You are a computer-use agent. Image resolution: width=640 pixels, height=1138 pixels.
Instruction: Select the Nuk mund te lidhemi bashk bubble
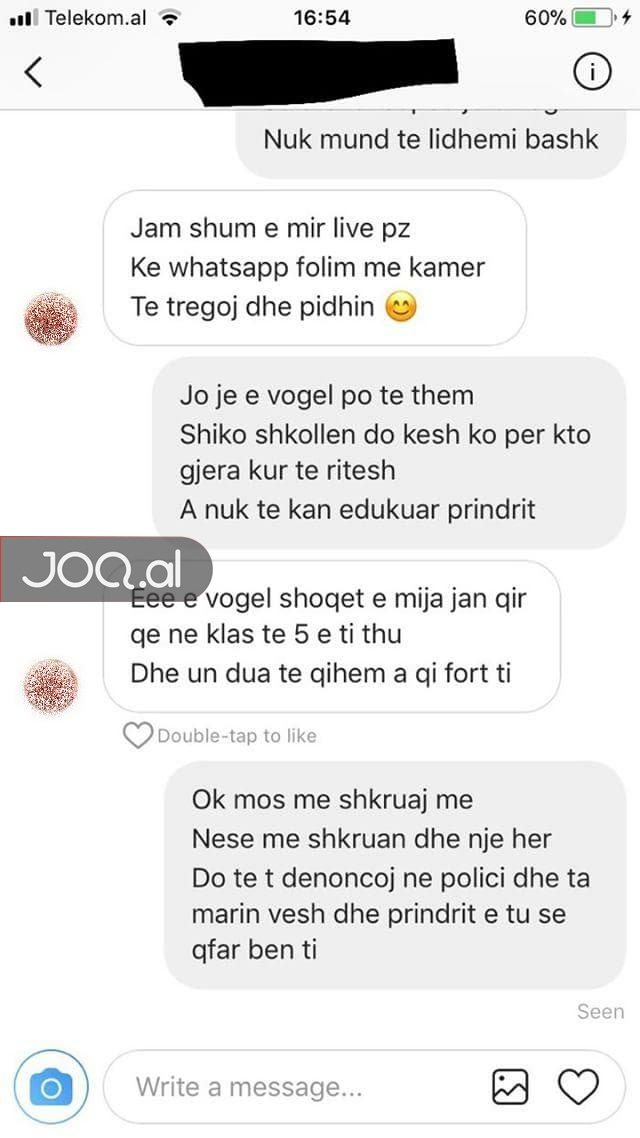[x=431, y=140]
